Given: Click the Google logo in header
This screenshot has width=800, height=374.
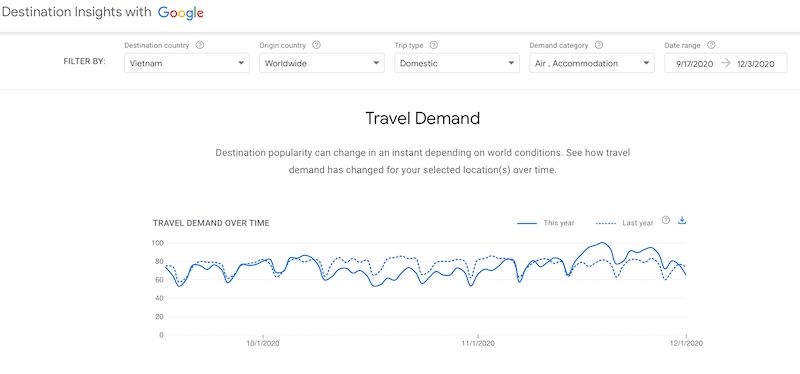Looking at the screenshot, I should 181,13.
